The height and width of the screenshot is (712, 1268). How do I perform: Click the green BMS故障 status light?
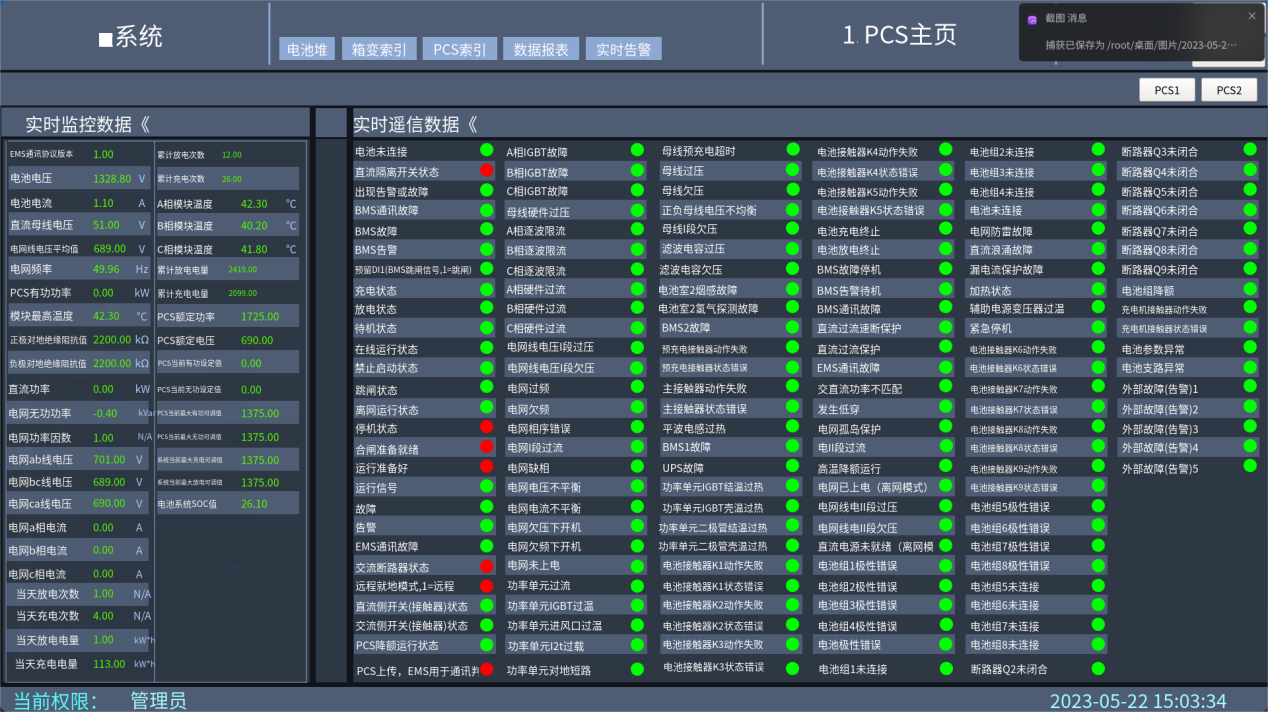coord(486,229)
